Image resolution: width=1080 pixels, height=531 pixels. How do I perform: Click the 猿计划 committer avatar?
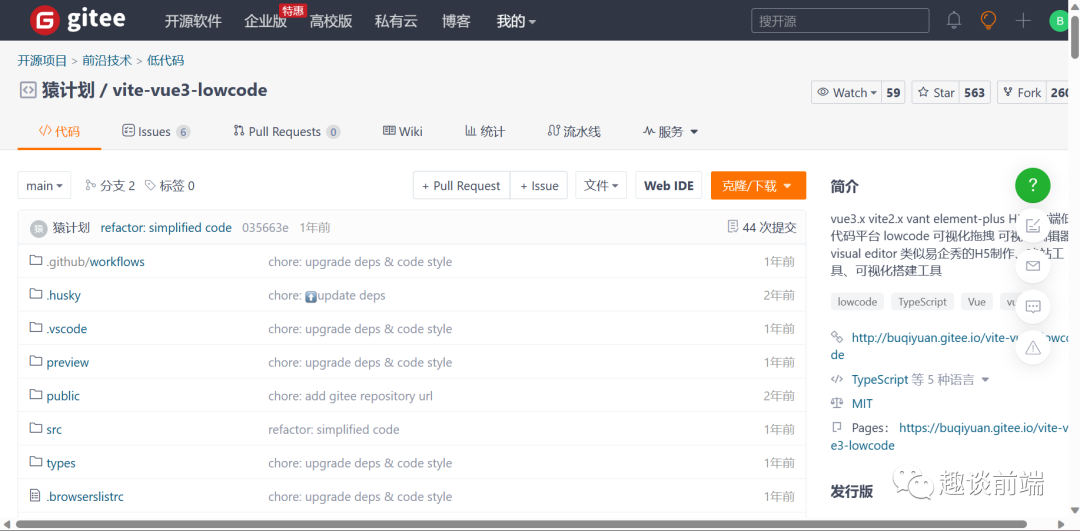pos(39,228)
